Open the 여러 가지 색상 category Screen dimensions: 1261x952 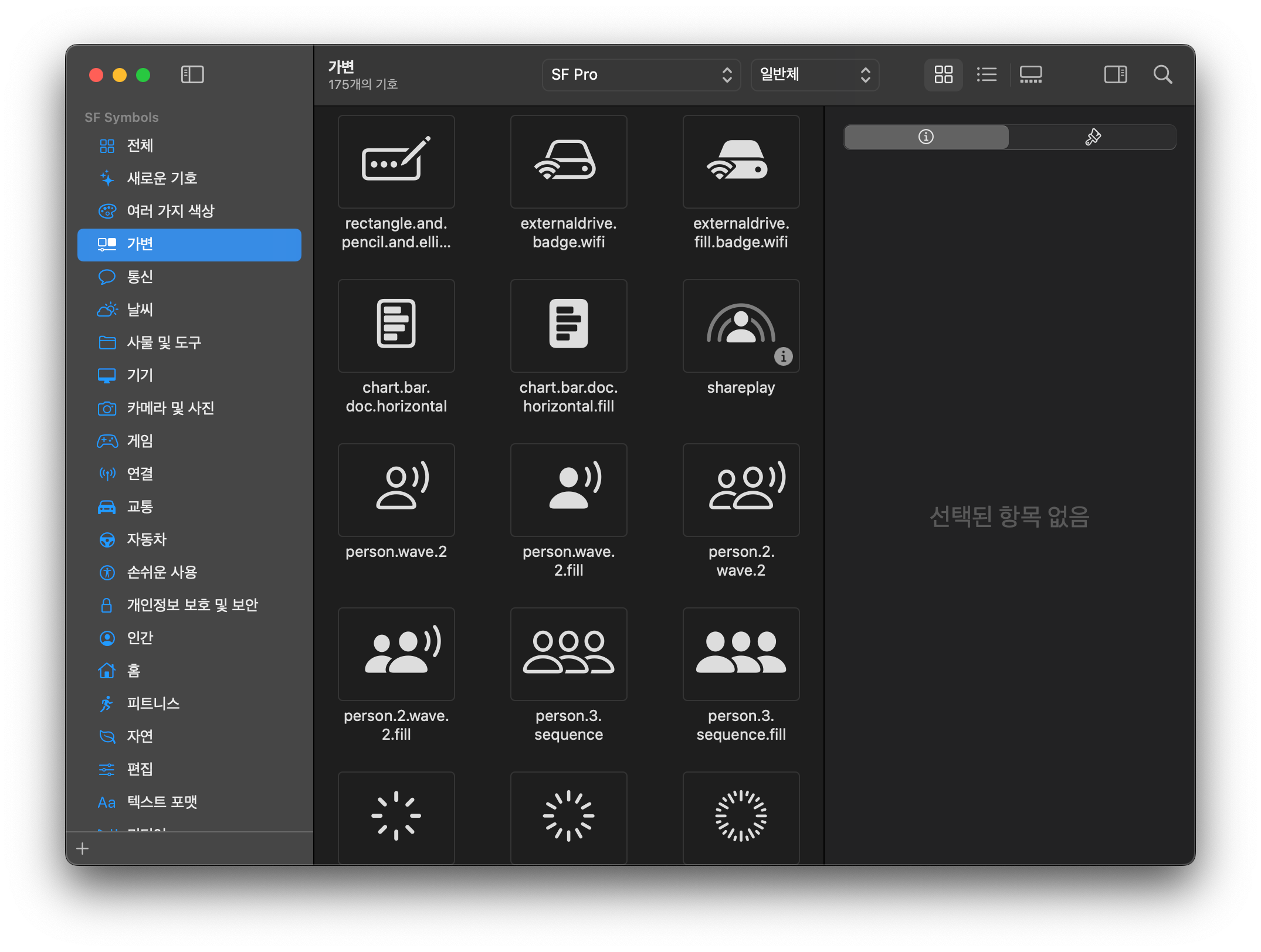pos(171,211)
